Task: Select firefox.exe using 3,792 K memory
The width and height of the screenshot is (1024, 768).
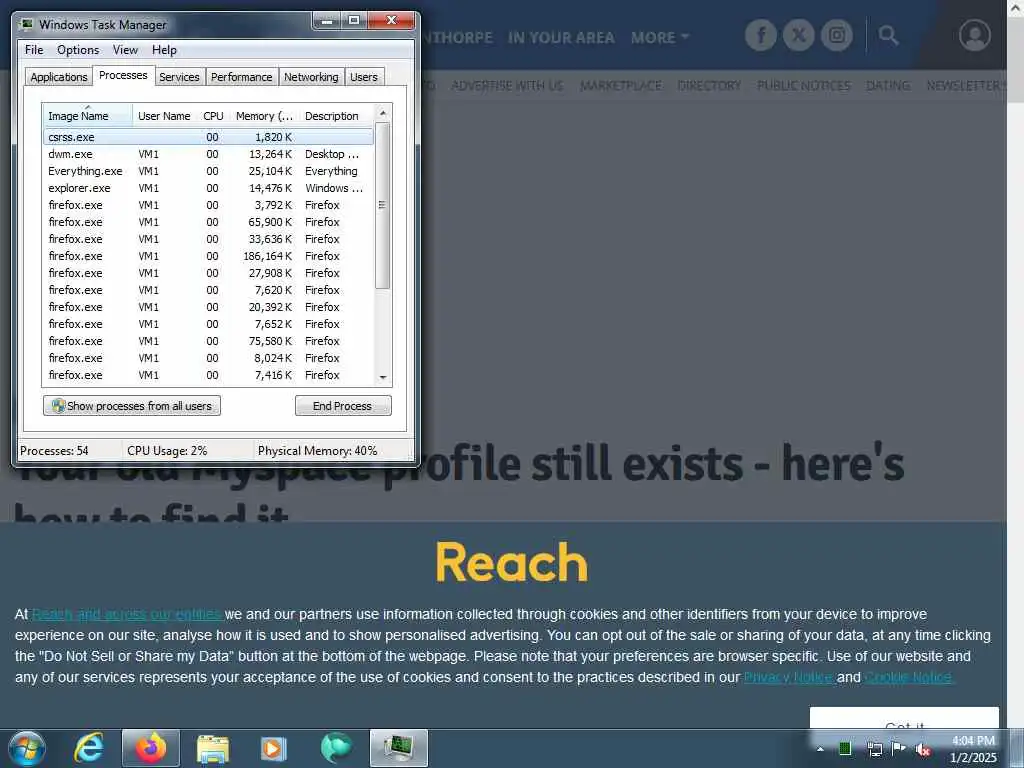Action: tap(208, 205)
